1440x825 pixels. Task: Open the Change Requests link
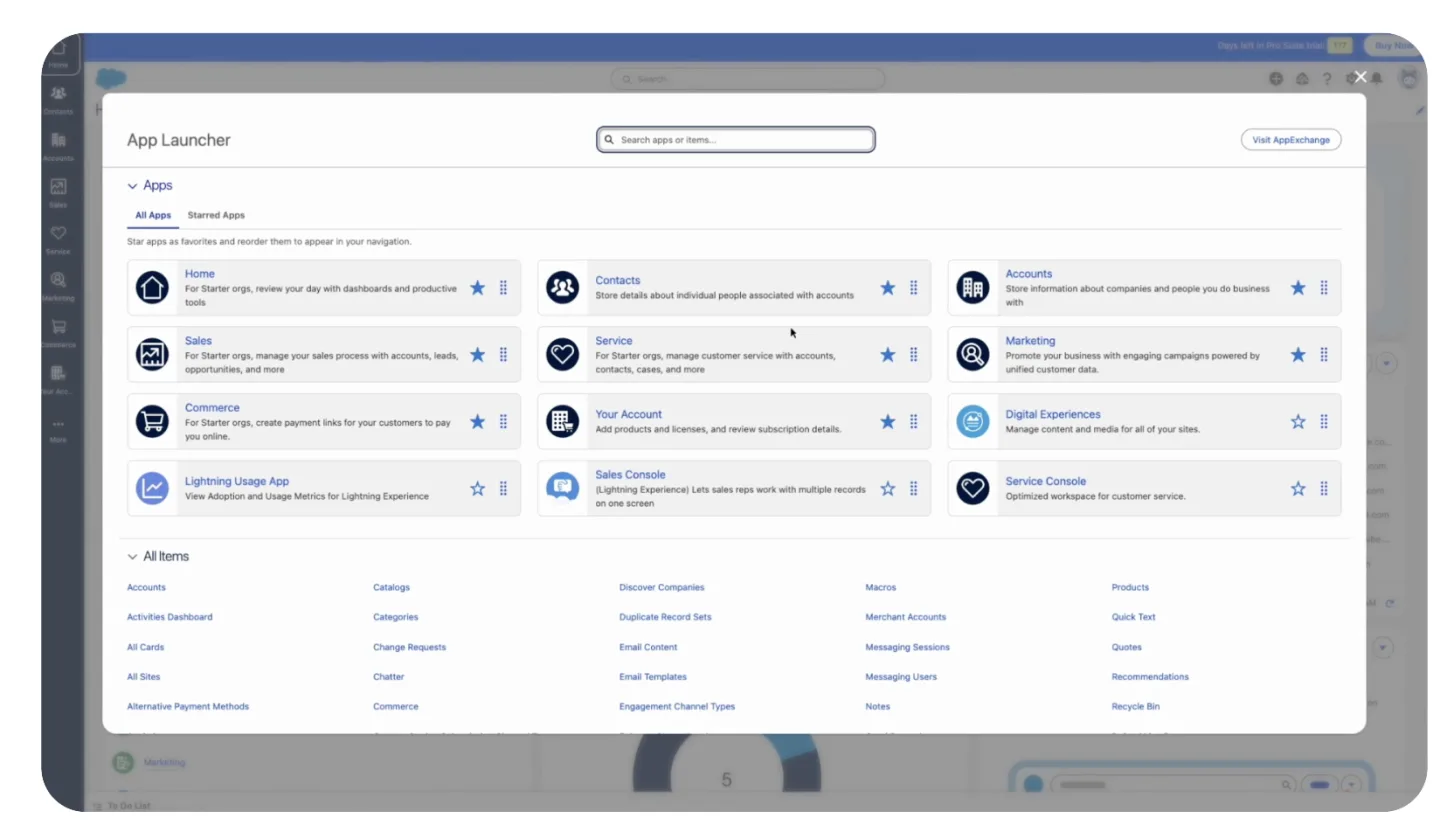click(x=410, y=647)
